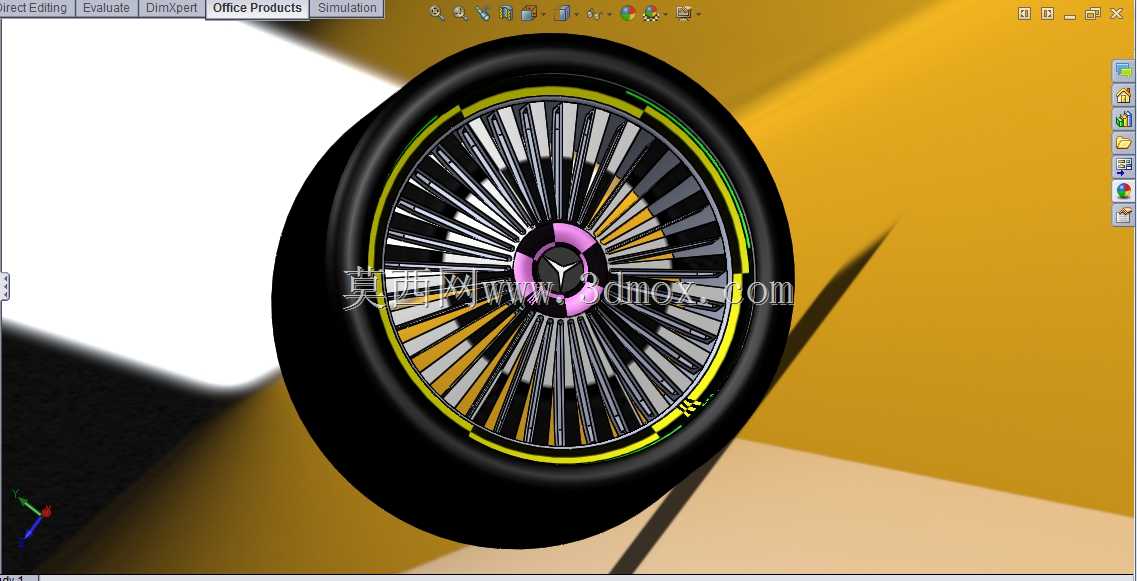Image resolution: width=1137 pixels, height=581 pixels.
Task: Open the topmost task pane tab, above the house tab
Action: pyautogui.click(x=1123, y=71)
